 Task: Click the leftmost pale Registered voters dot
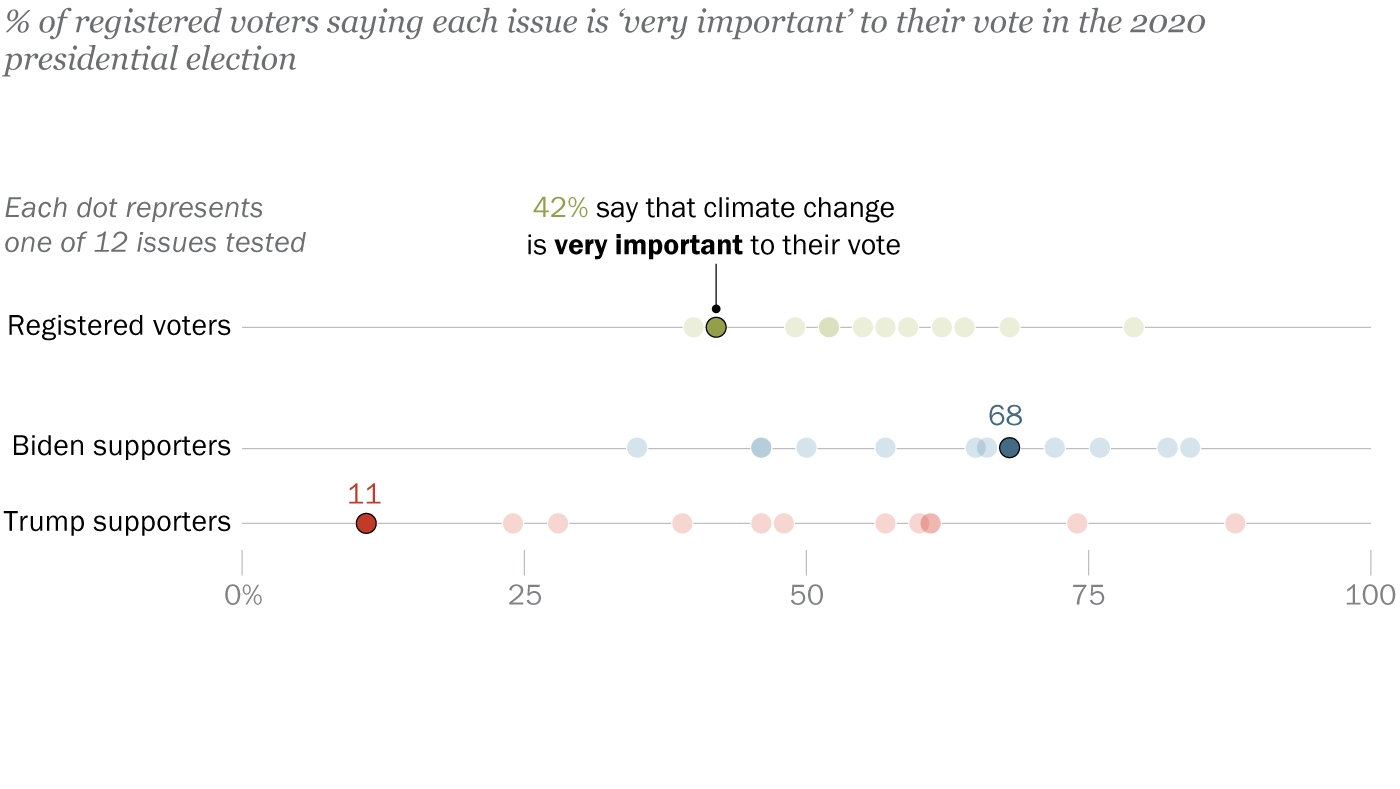pyautogui.click(x=693, y=327)
